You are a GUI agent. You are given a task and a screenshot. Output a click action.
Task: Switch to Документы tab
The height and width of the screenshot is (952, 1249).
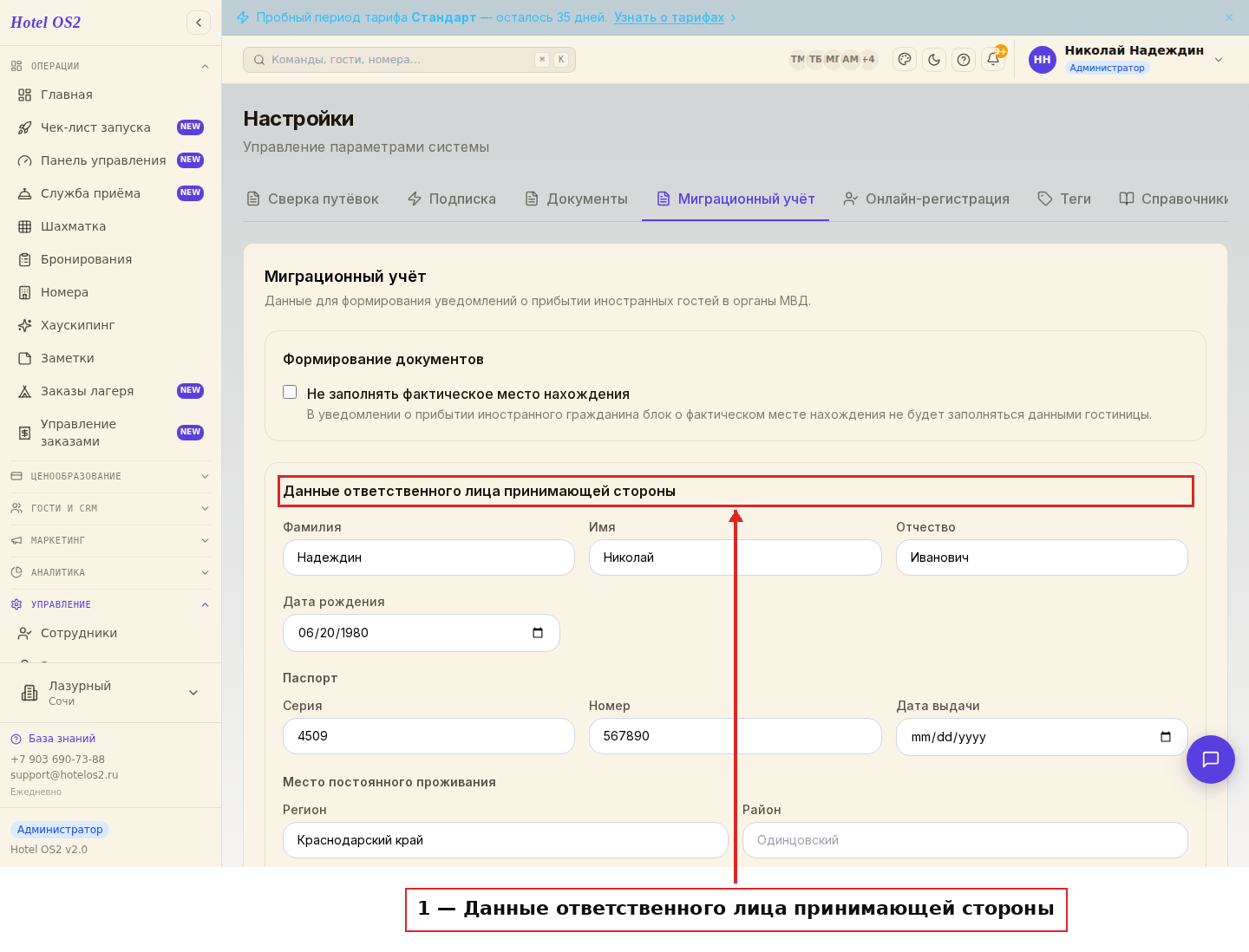[x=577, y=199]
